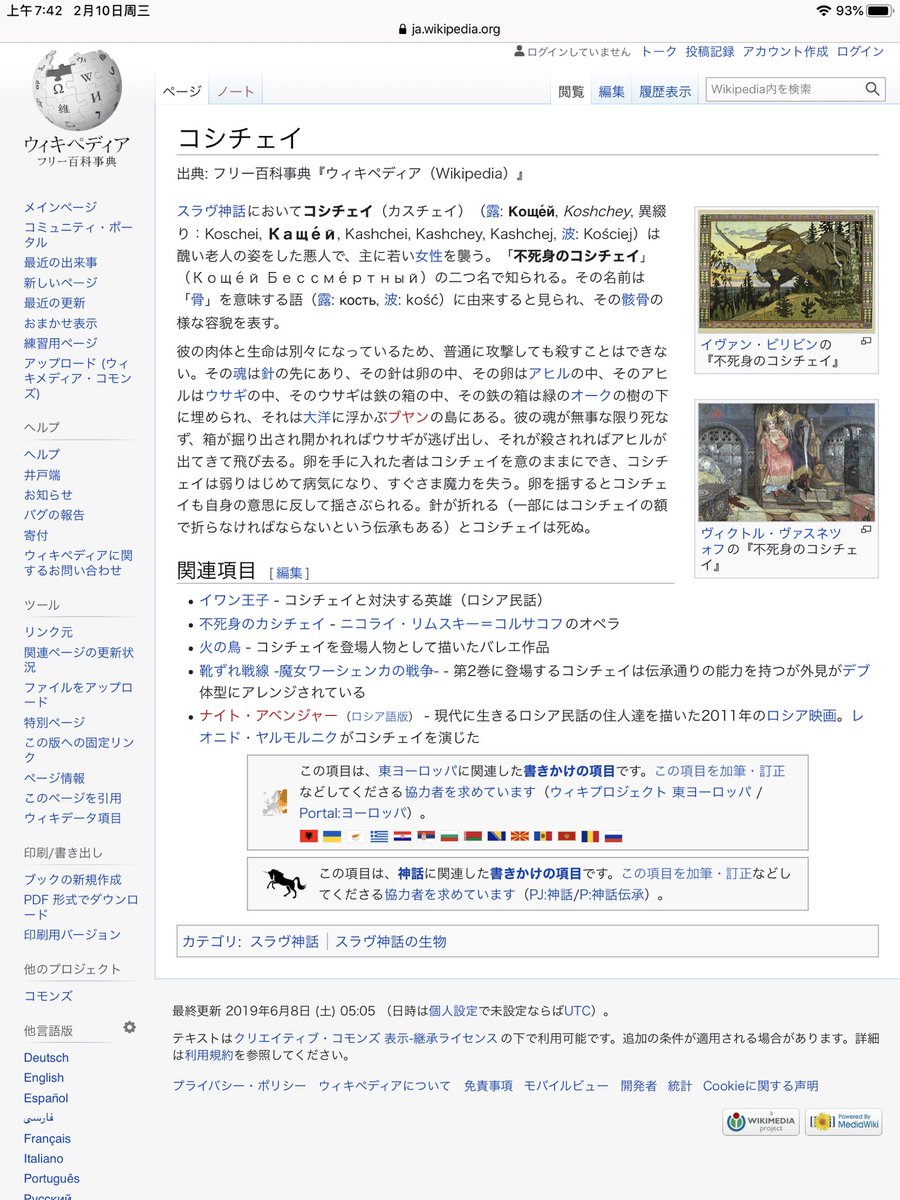Screen dimensions: 900x1200
Task: Click the Powered by MediaWiki badge
Action: [x=845, y=1123]
